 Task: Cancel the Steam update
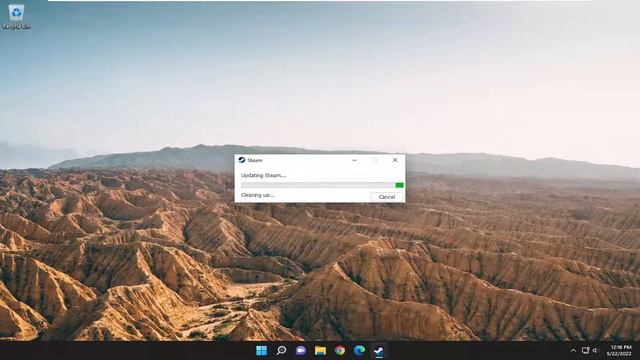pos(387,197)
